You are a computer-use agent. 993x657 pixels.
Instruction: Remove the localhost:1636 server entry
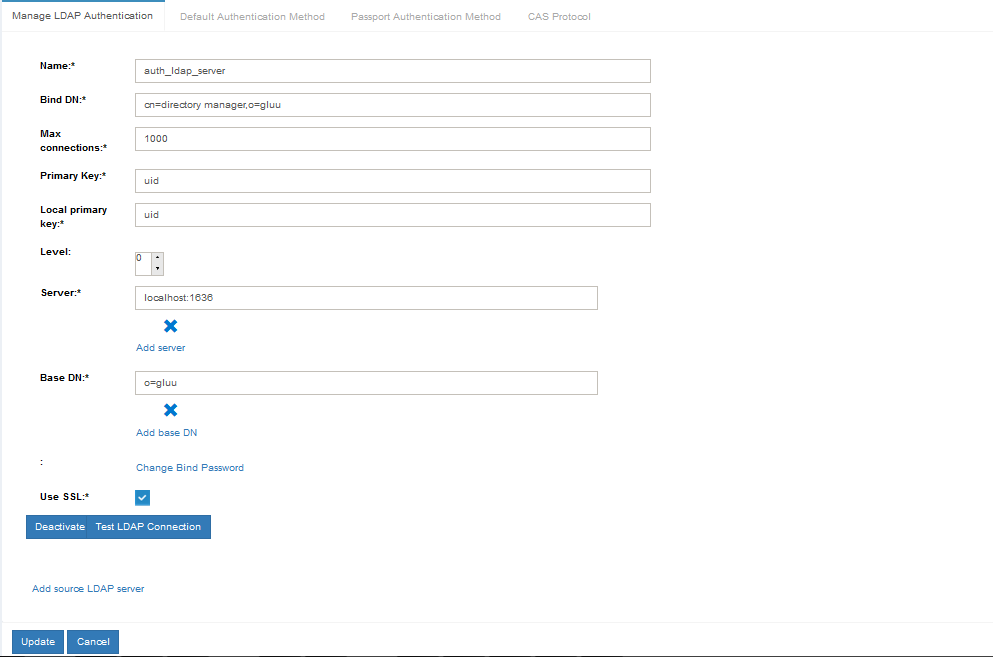170,325
